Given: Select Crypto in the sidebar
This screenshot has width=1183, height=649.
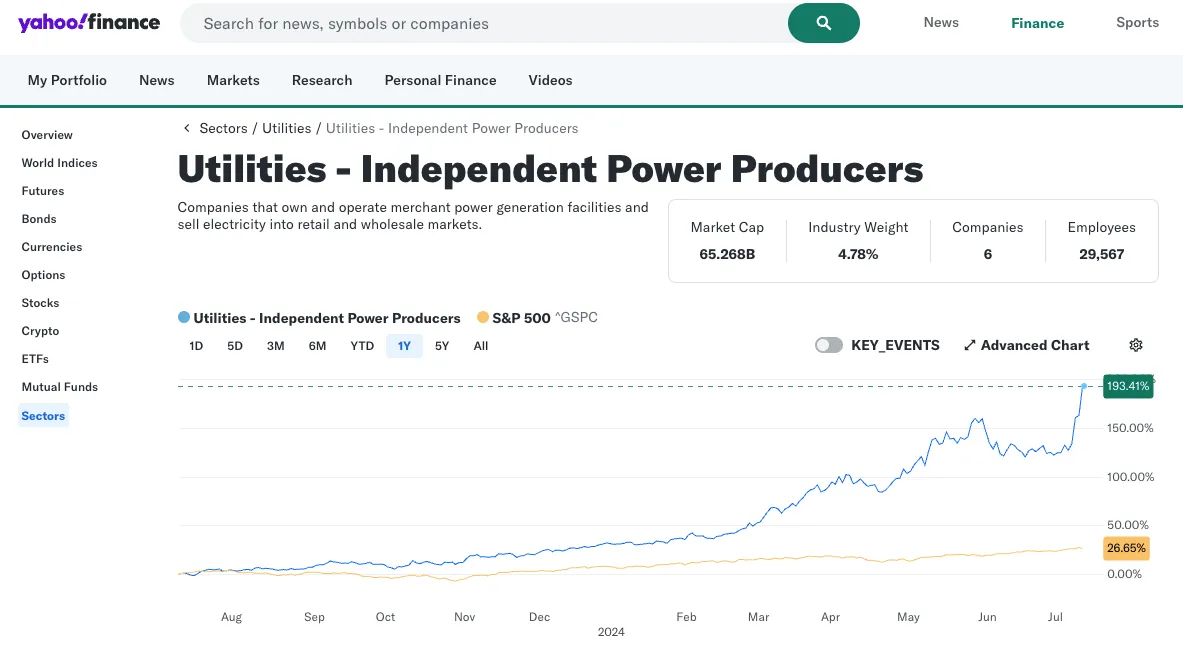Looking at the screenshot, I should [x=40, y=331].
